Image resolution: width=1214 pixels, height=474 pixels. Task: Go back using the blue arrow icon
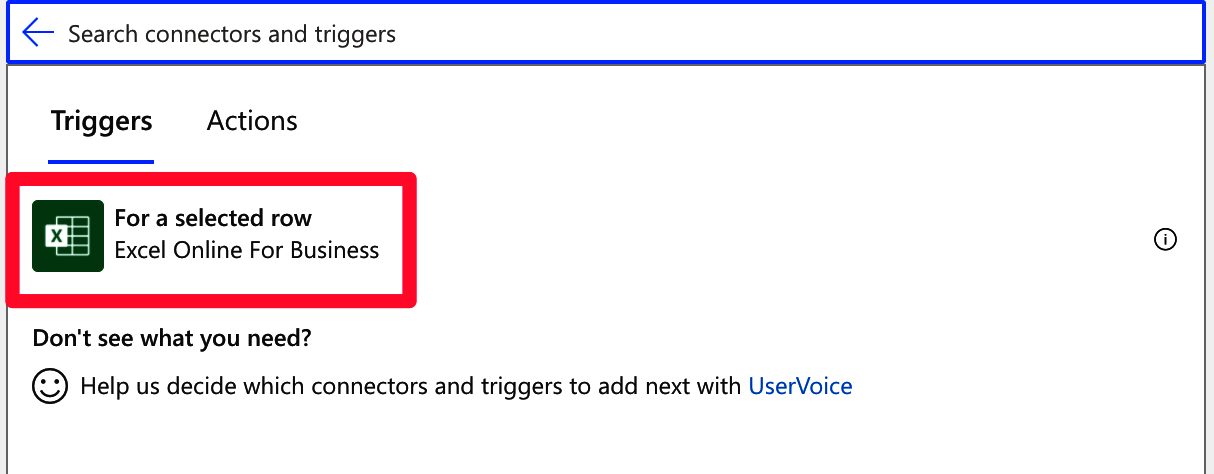point(38,33)
